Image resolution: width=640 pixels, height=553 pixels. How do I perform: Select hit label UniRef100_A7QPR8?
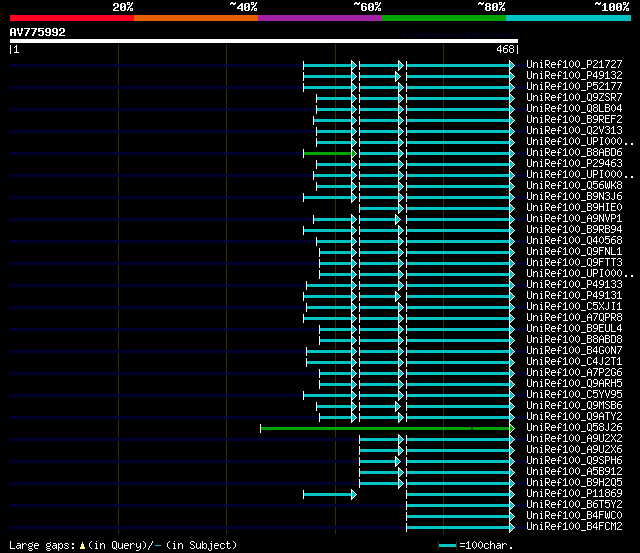[x=574, y=318]
